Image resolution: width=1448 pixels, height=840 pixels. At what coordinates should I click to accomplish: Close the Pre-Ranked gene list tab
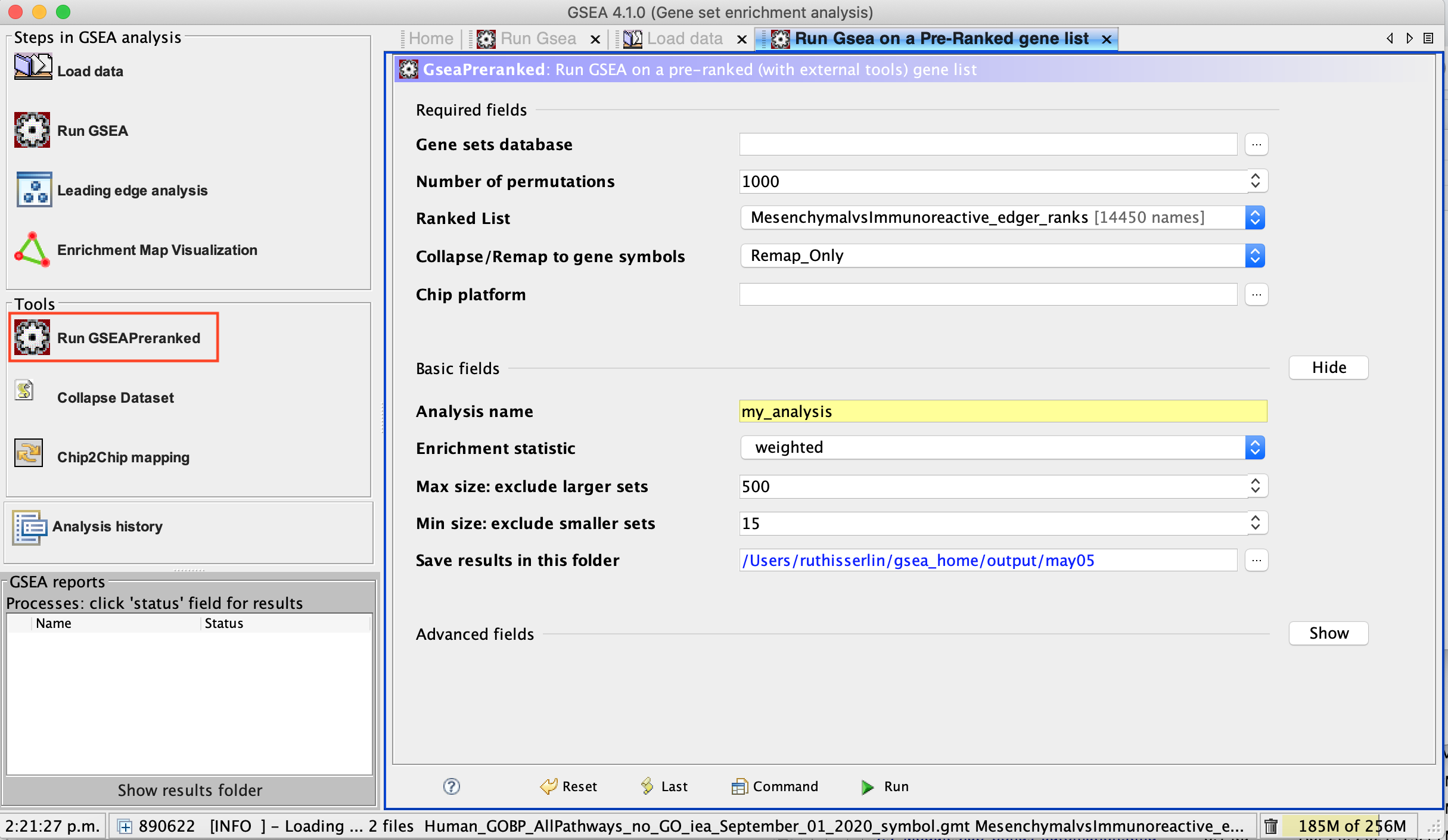pyautogui.click(x=1107, y=39)
